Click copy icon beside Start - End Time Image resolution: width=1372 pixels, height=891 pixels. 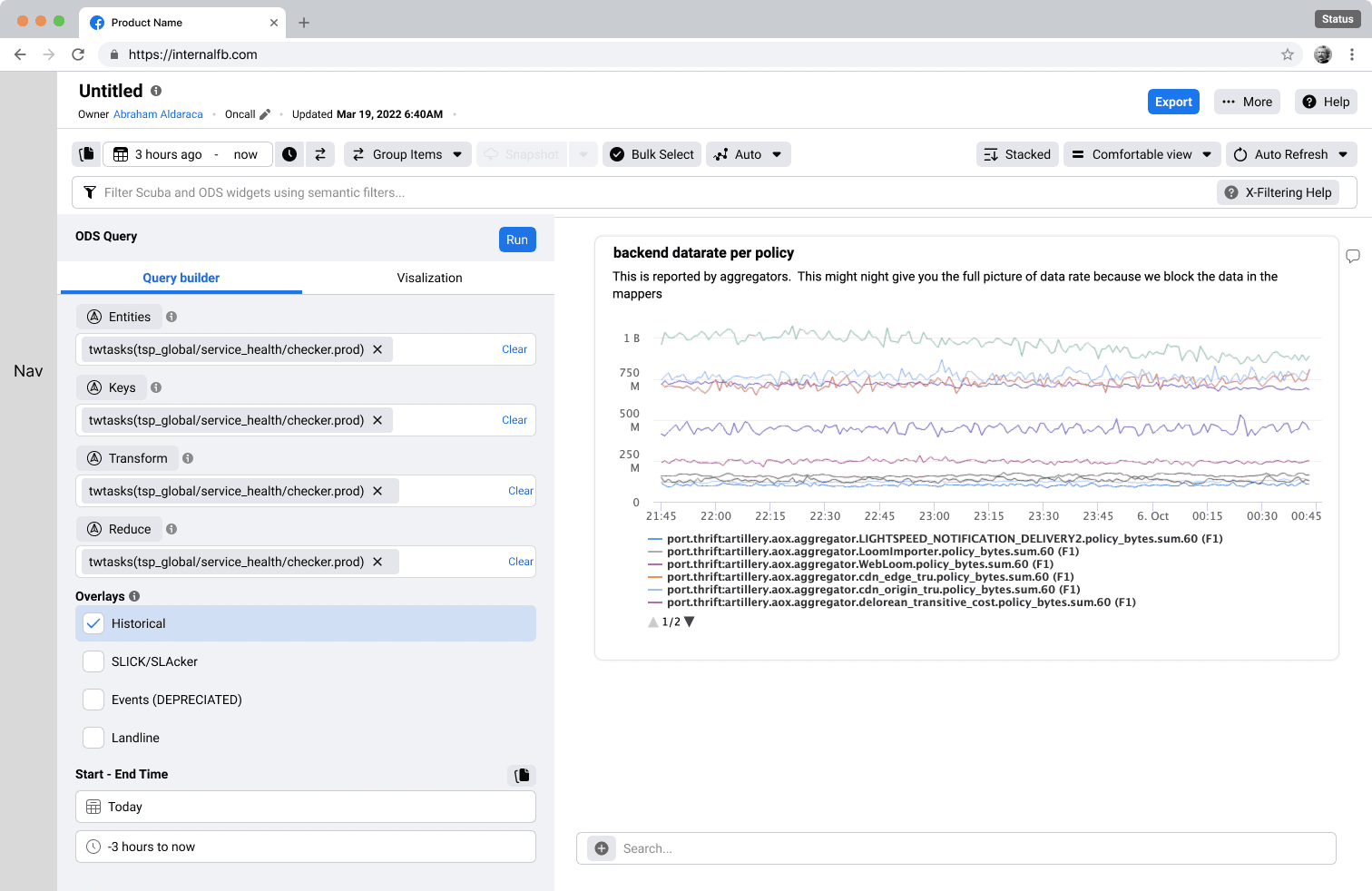point(522,775)
